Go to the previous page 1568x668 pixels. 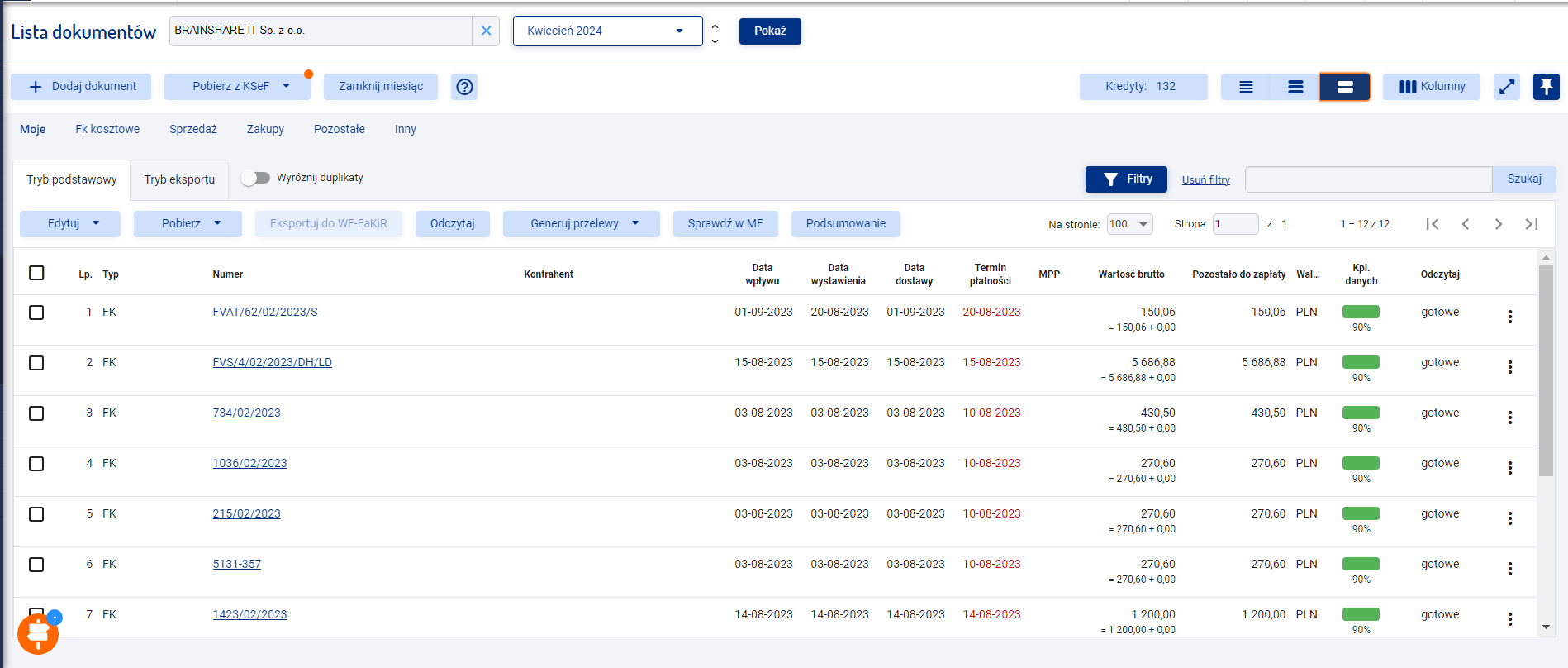1466,224
